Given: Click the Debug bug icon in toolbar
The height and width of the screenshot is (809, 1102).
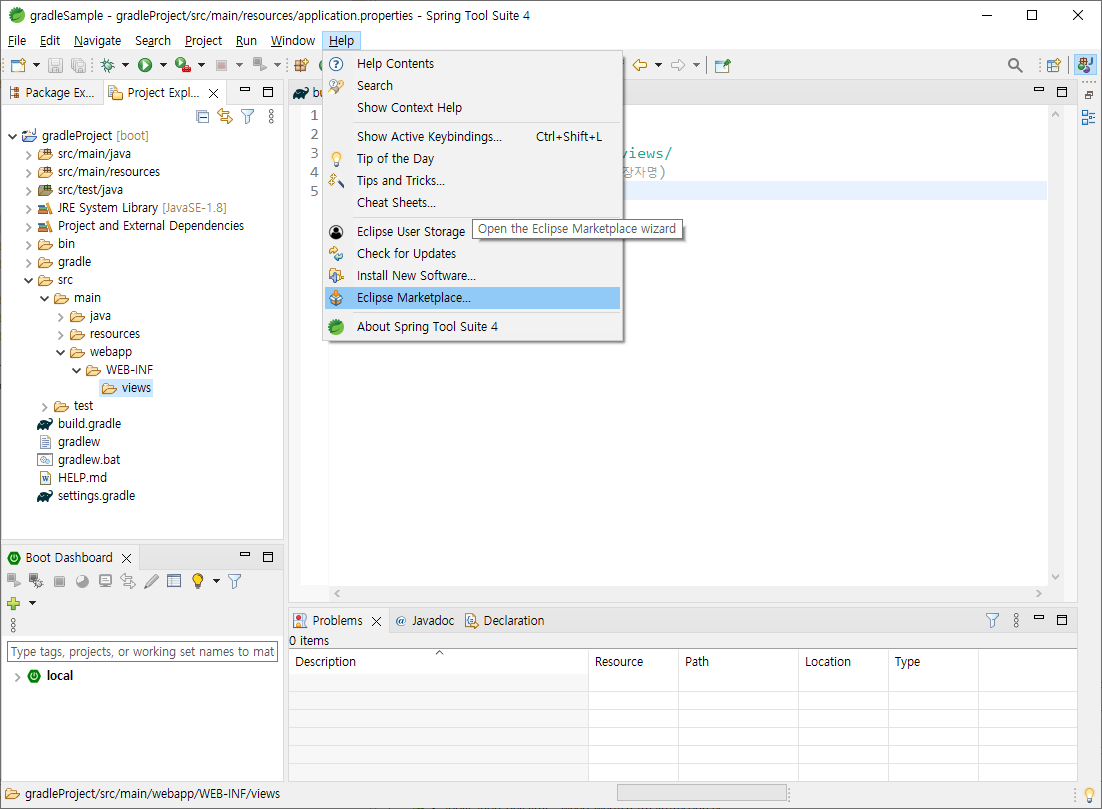Looking at the screenshot, I should point(108,65).
